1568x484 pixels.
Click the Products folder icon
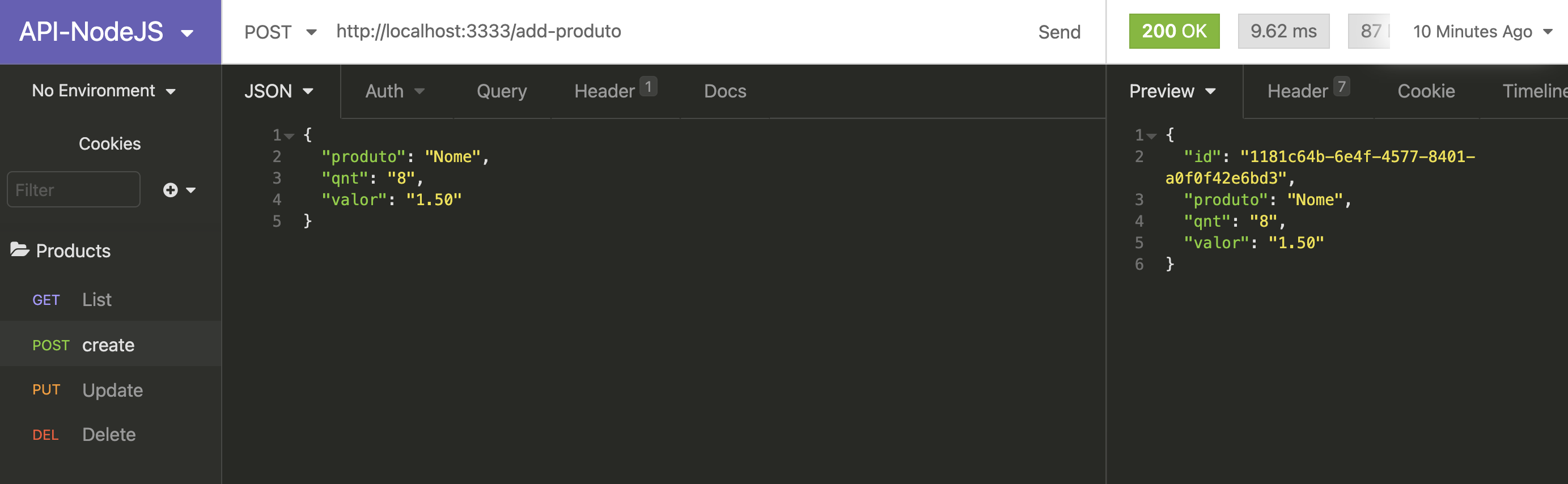click(19, 249)
